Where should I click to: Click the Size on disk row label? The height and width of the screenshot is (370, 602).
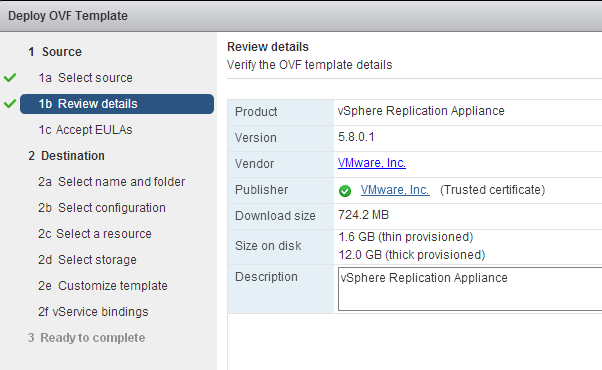[268, 246]
